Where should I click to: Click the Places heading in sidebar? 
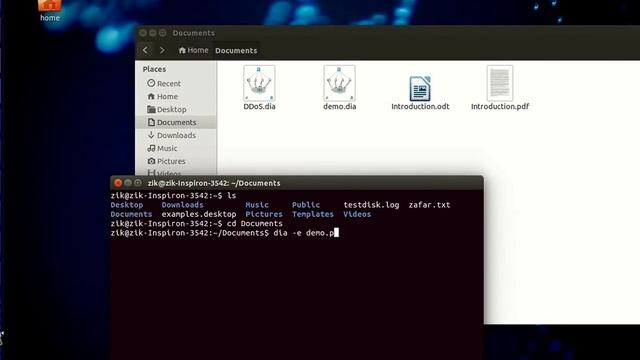click(x=154, y=69)
